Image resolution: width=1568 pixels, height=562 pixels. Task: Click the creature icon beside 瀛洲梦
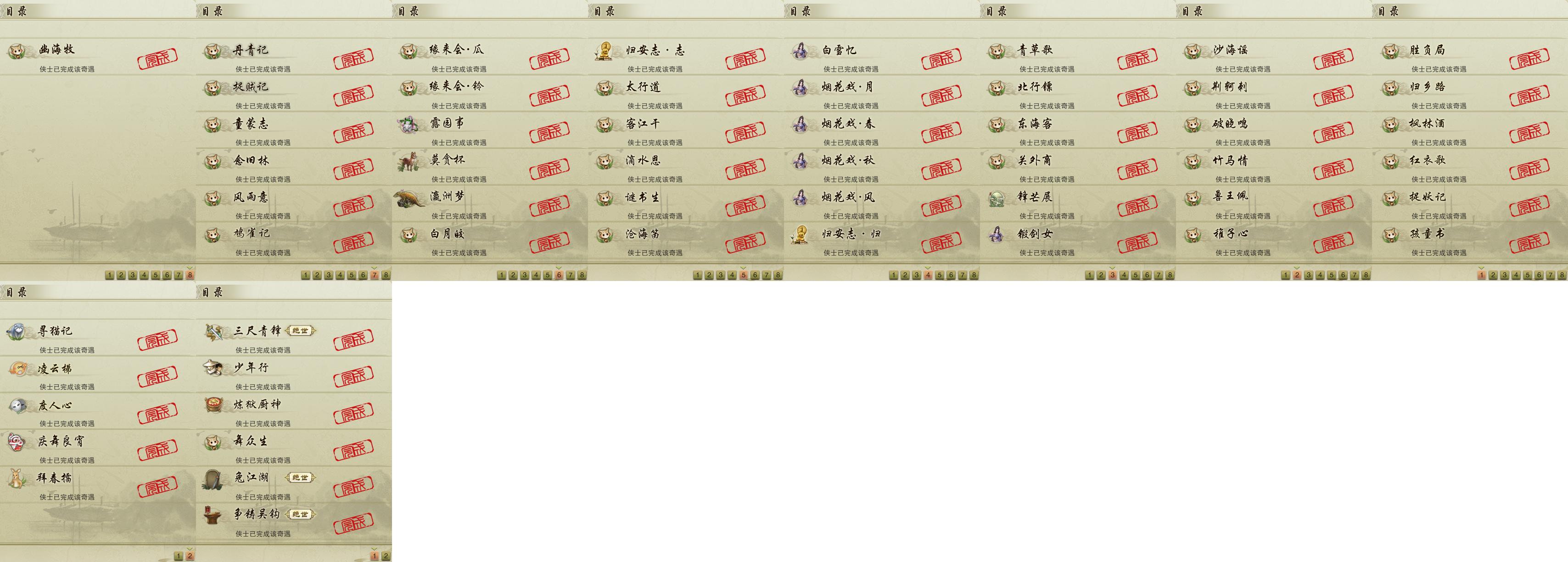[409, 198]
